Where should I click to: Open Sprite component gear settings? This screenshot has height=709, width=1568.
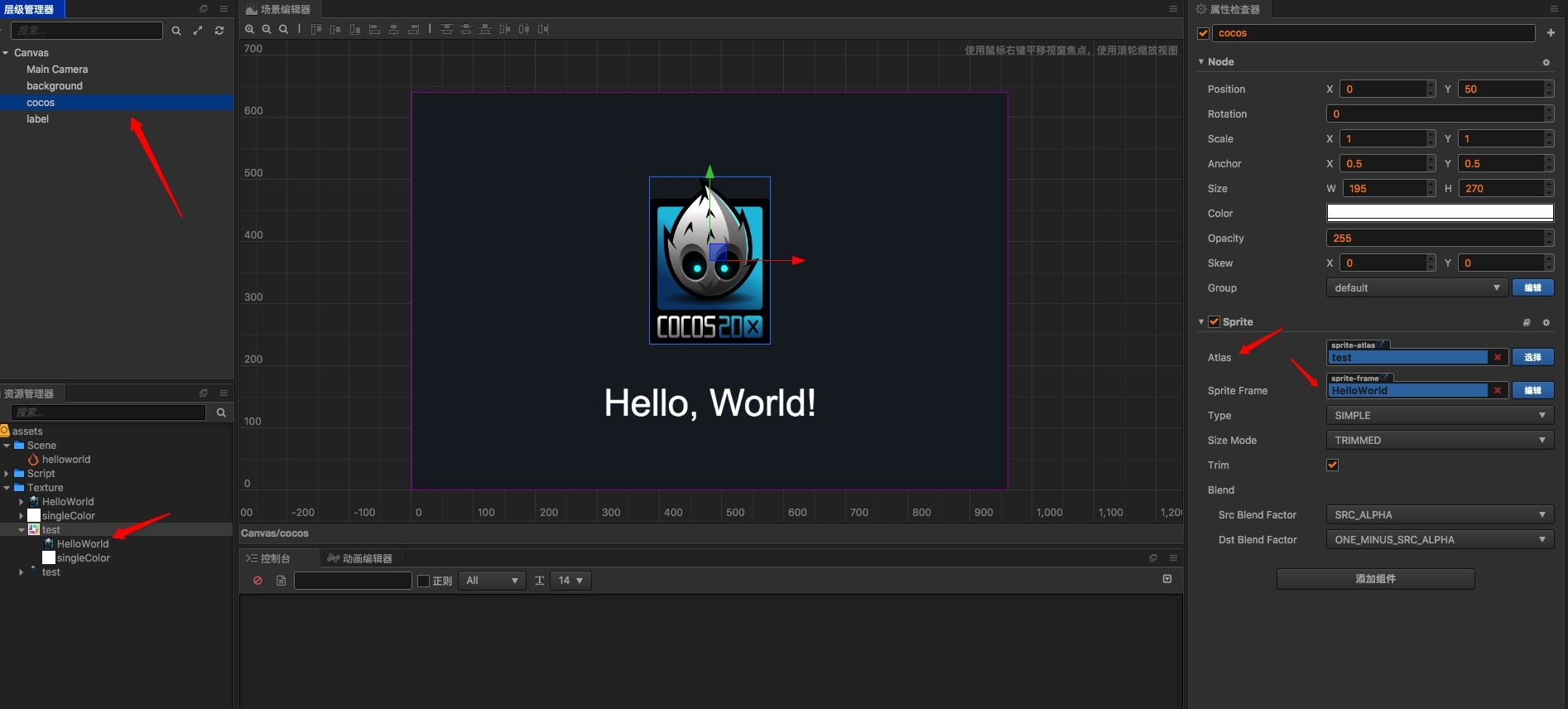(x=1546, y=322)
